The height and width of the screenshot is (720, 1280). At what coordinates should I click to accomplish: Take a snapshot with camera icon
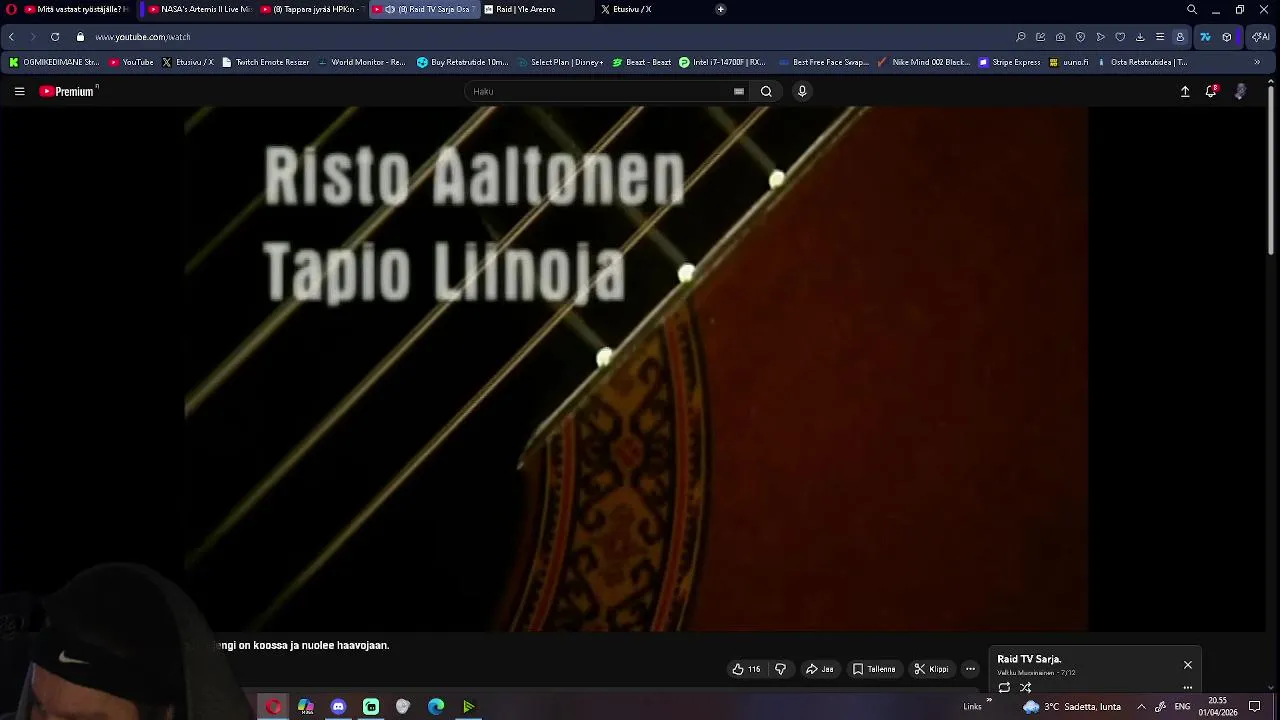coord(1061,37)
